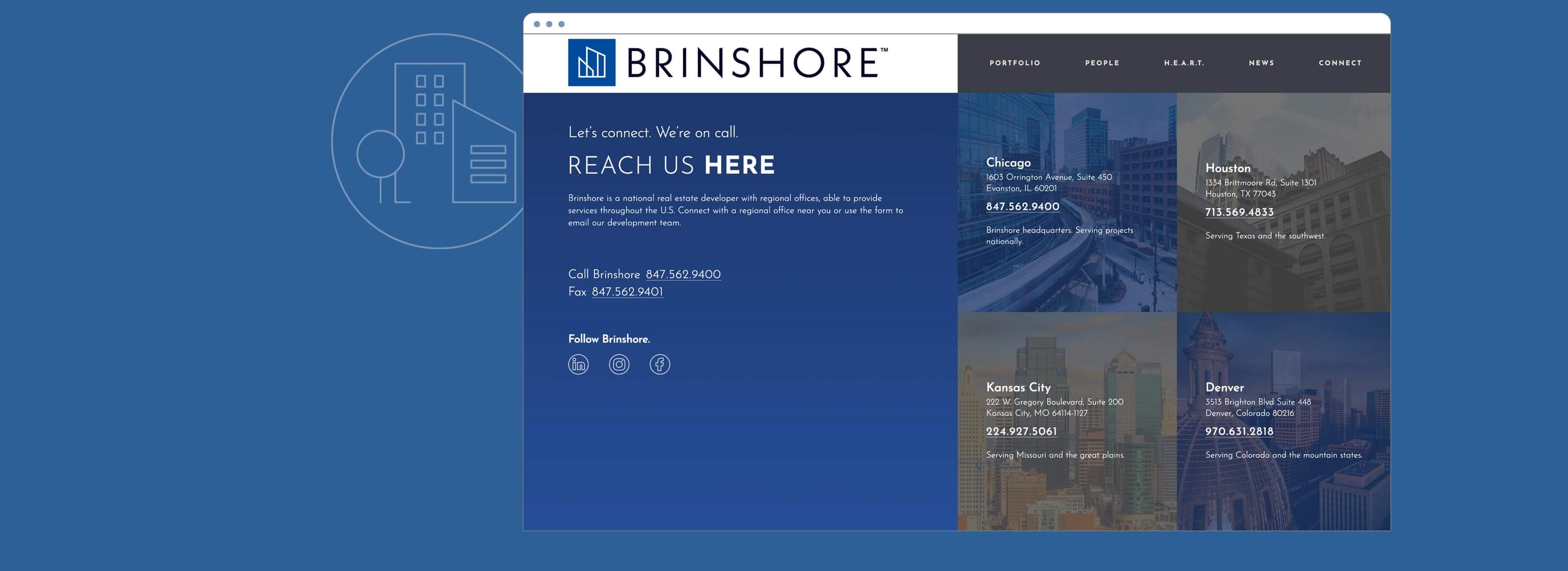Select the Kansas City office heading

pos(1018,388)
